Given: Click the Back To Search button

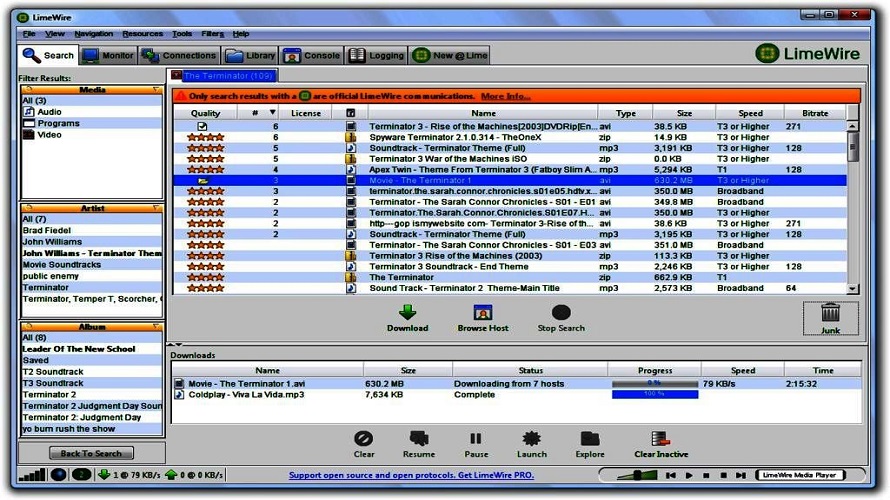Looking at the screenshot, I should coord(91,453).
